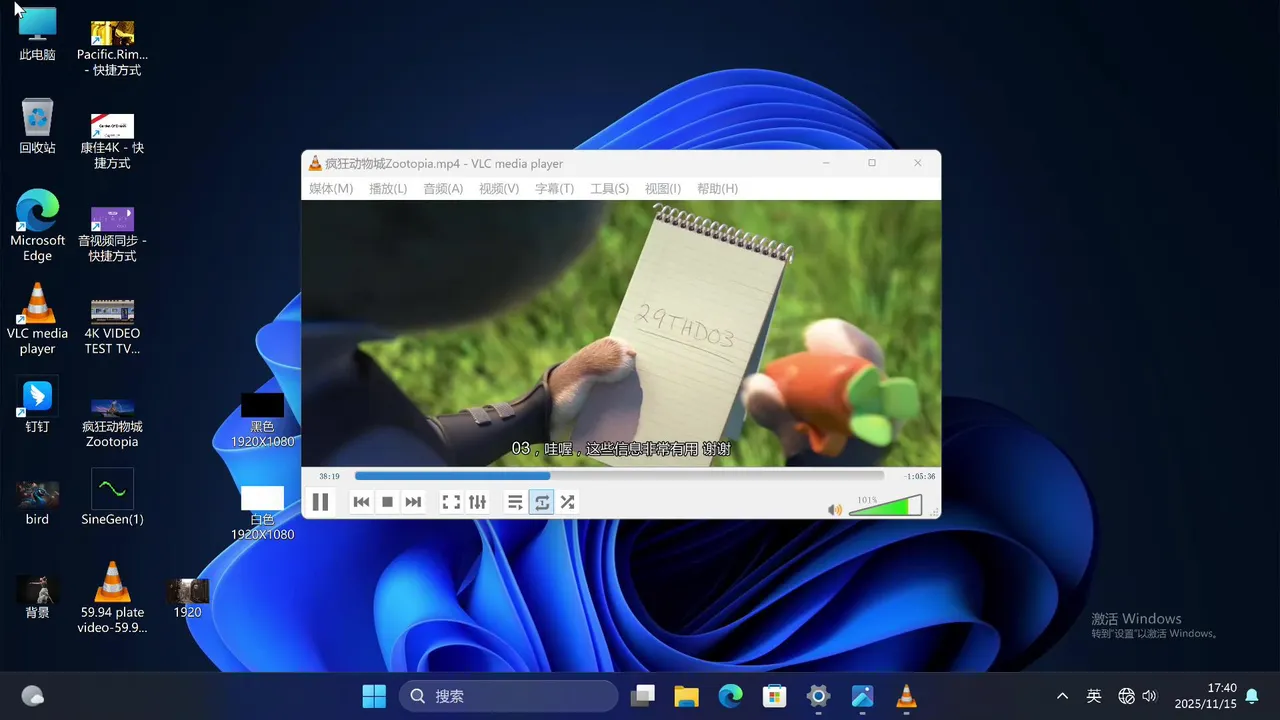Open the VLC playlist view

[515, 502]
